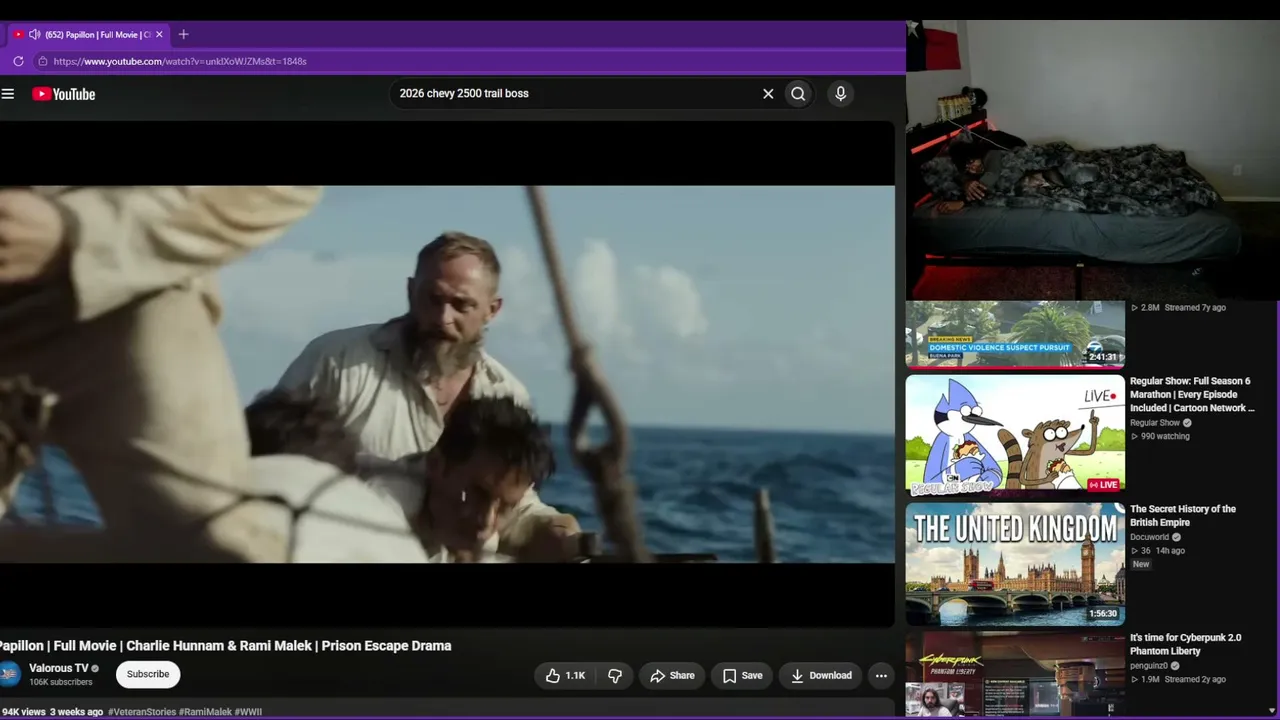Click the #WWII hashtag
Image resolution: width=1280 pixels, height=720 pixels.
[248, 712]
